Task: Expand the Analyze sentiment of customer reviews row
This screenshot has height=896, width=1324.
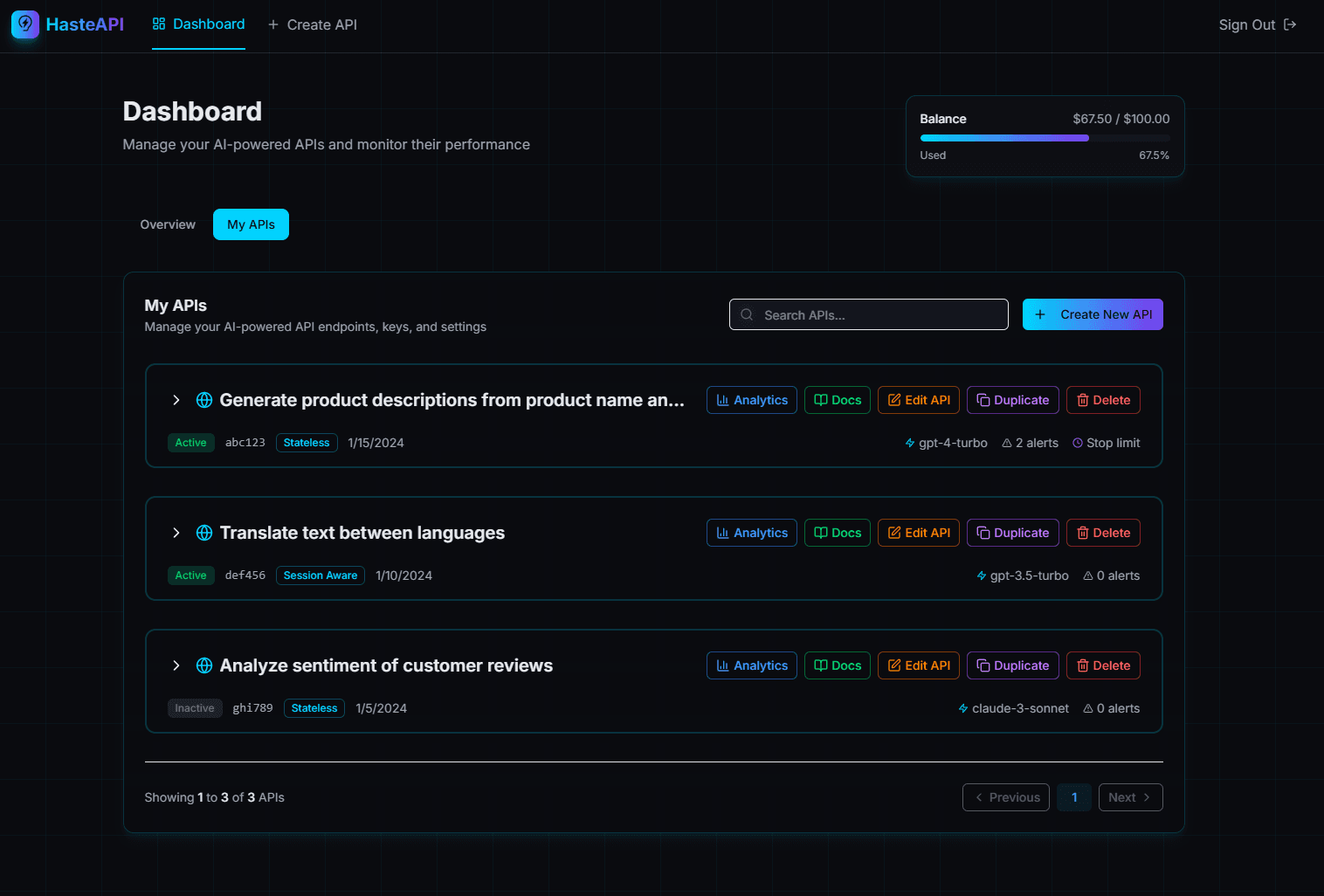Action: pos(176,665)
